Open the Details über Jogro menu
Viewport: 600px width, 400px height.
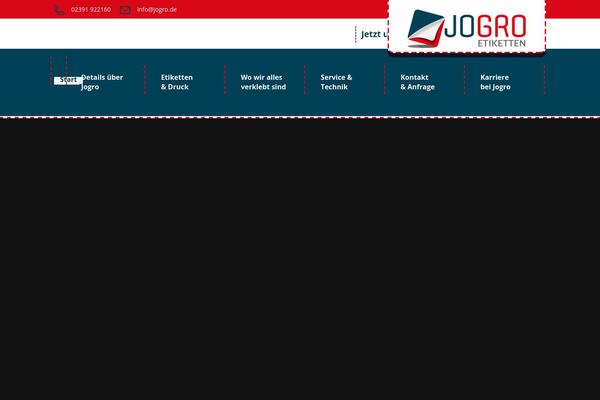click(102, 82)
